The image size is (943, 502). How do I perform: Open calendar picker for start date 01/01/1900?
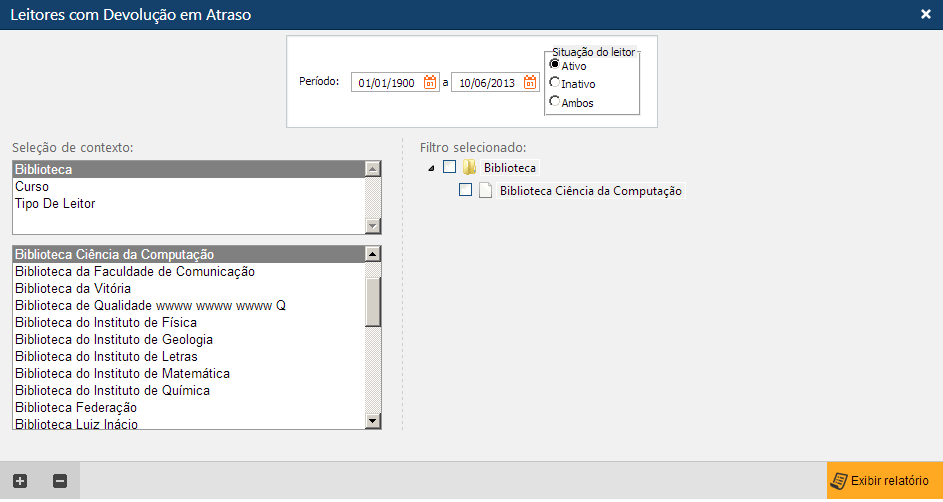(430, 83)
